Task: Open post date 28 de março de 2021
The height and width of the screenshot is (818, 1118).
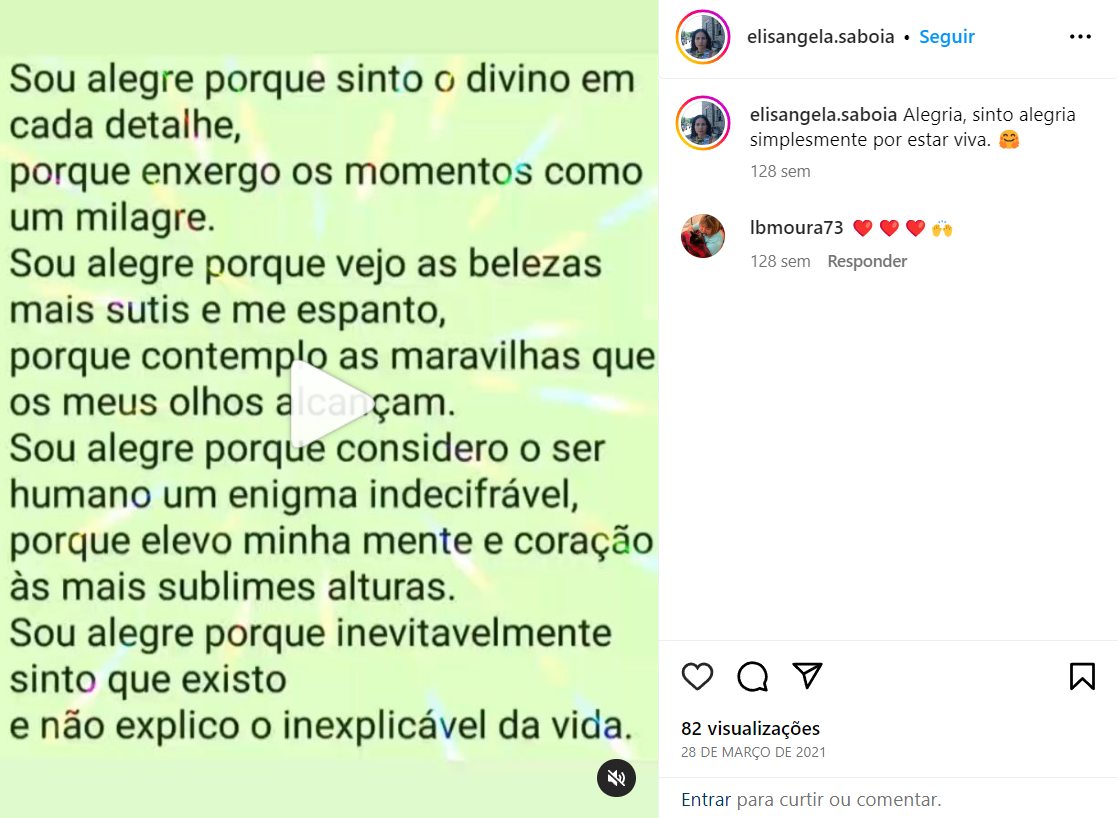Action: (753, 752)
